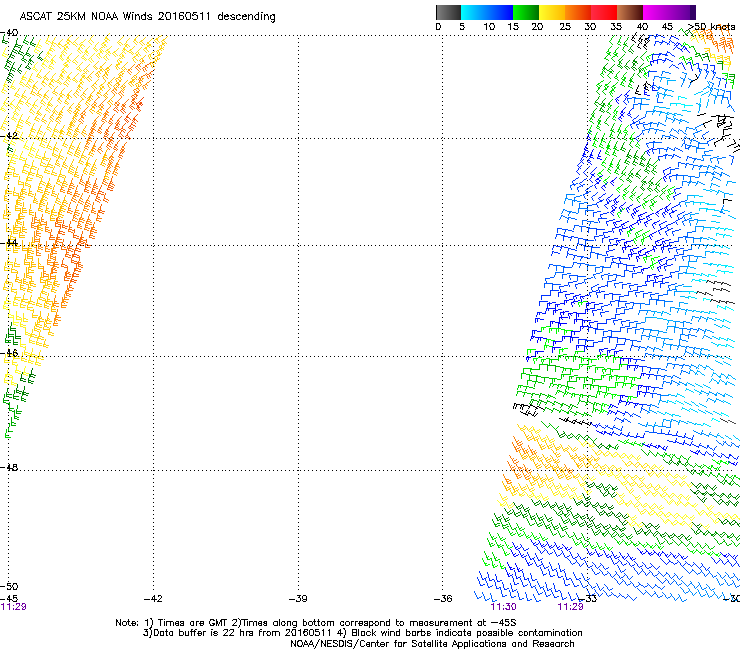Click the '11:29' time label beside '11:30'

pyautogui.click(x=570, y=607)
